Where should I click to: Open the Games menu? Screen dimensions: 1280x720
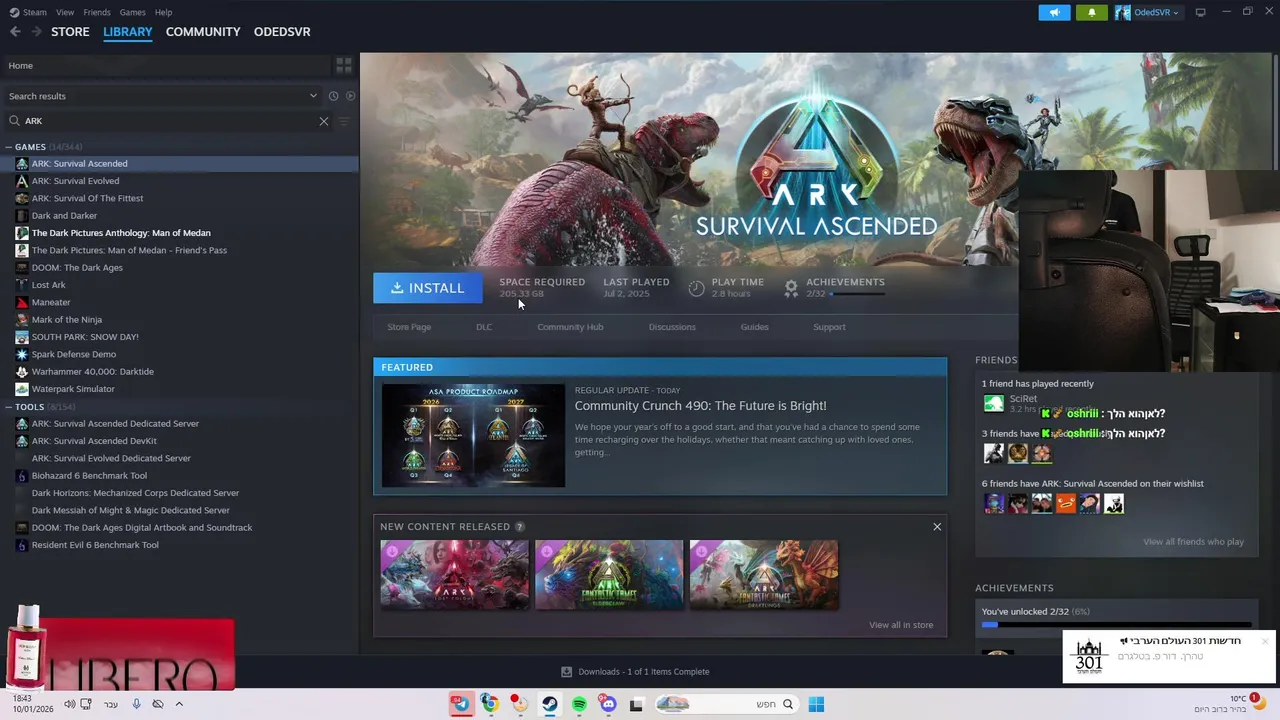tap(132, 12)
